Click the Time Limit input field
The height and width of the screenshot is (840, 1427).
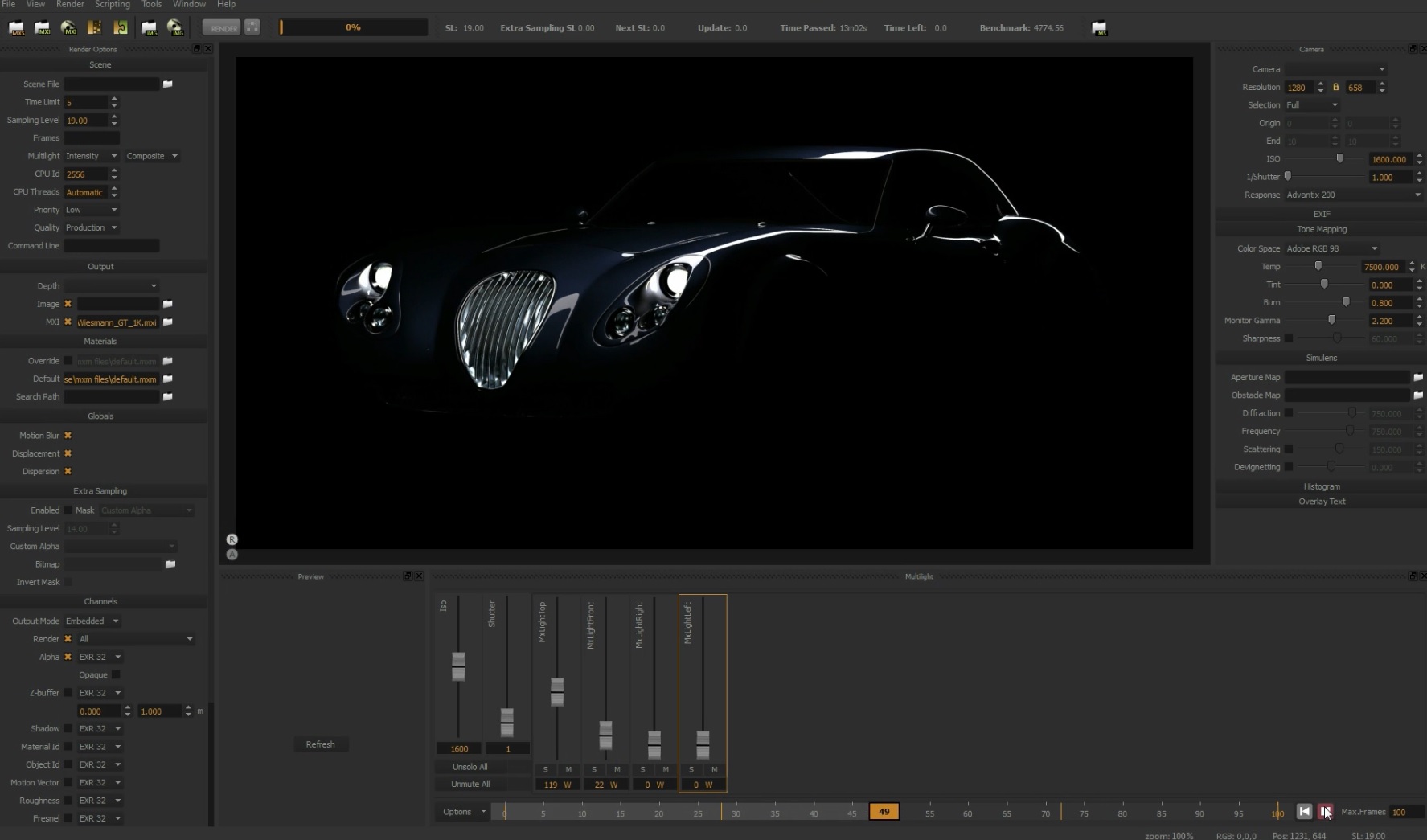[85, 102]
